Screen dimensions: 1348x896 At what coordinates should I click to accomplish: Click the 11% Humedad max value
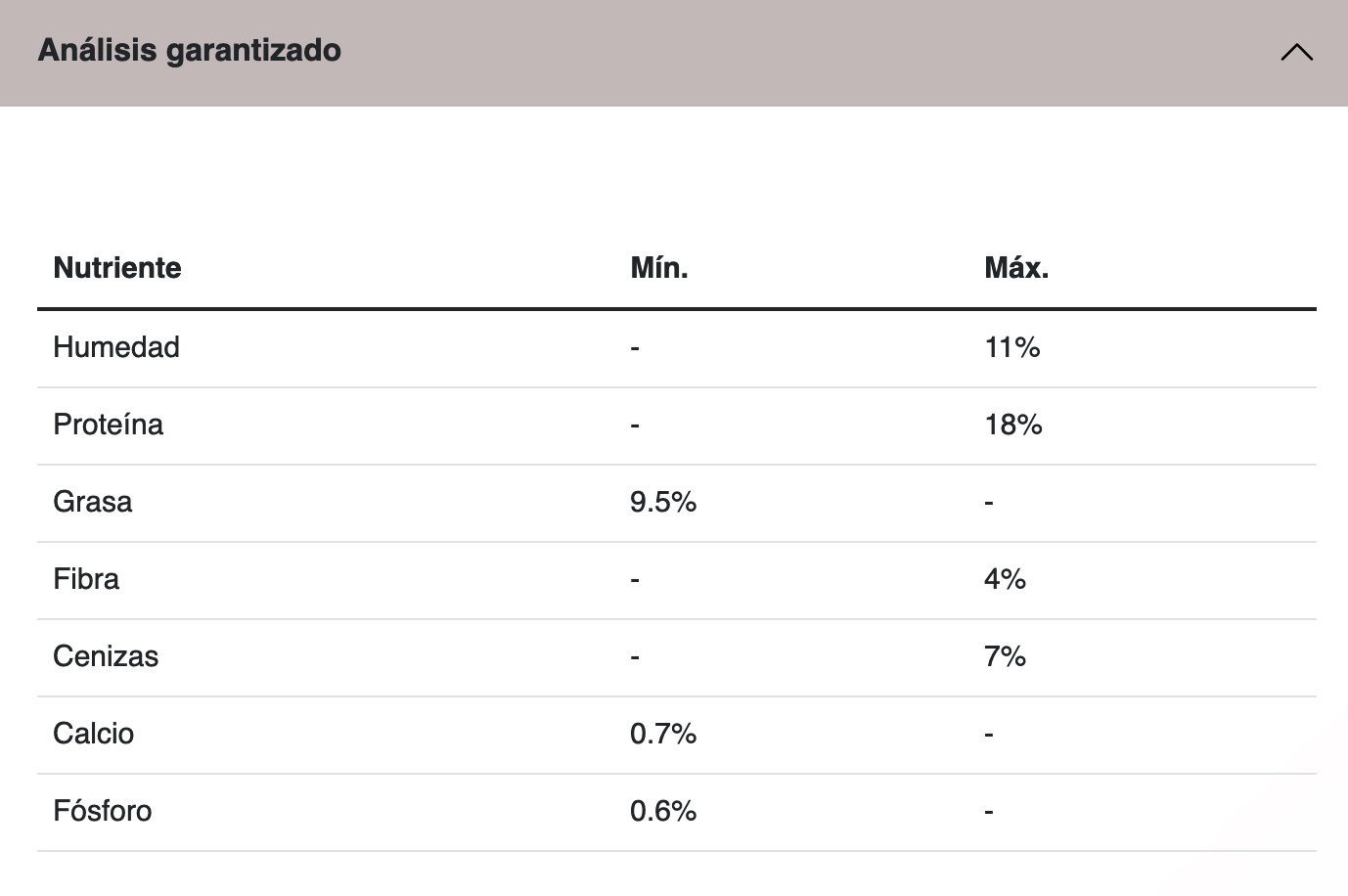coord(1012,347)
